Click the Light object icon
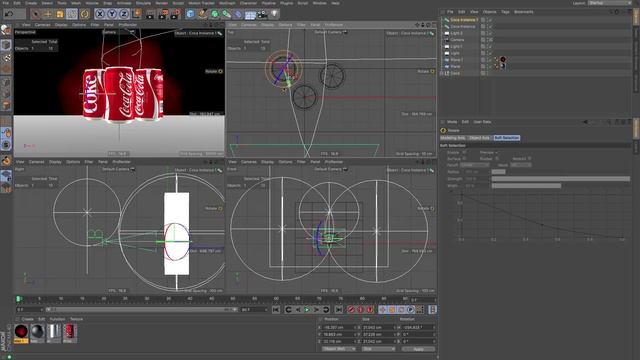The width and height of the screenshot is (640, 360). (x=274, y=14)
